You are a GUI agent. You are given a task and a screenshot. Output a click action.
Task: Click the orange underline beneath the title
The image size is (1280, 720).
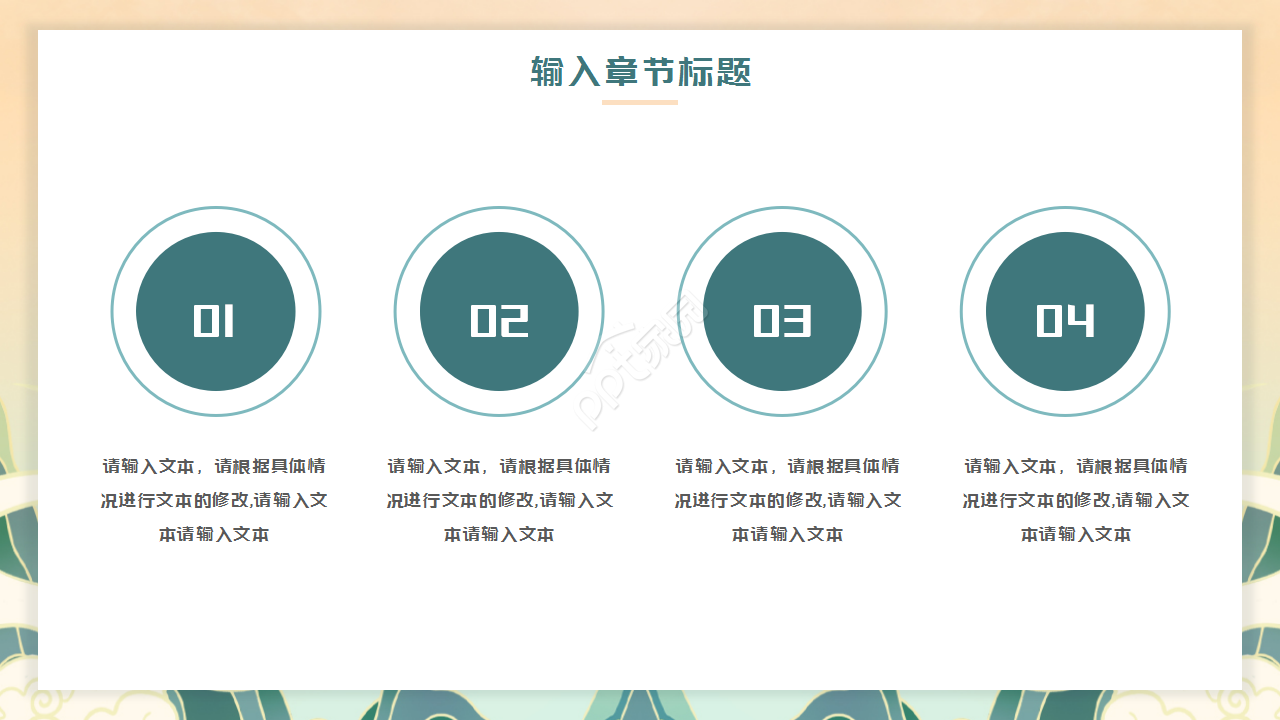point(640,102)
